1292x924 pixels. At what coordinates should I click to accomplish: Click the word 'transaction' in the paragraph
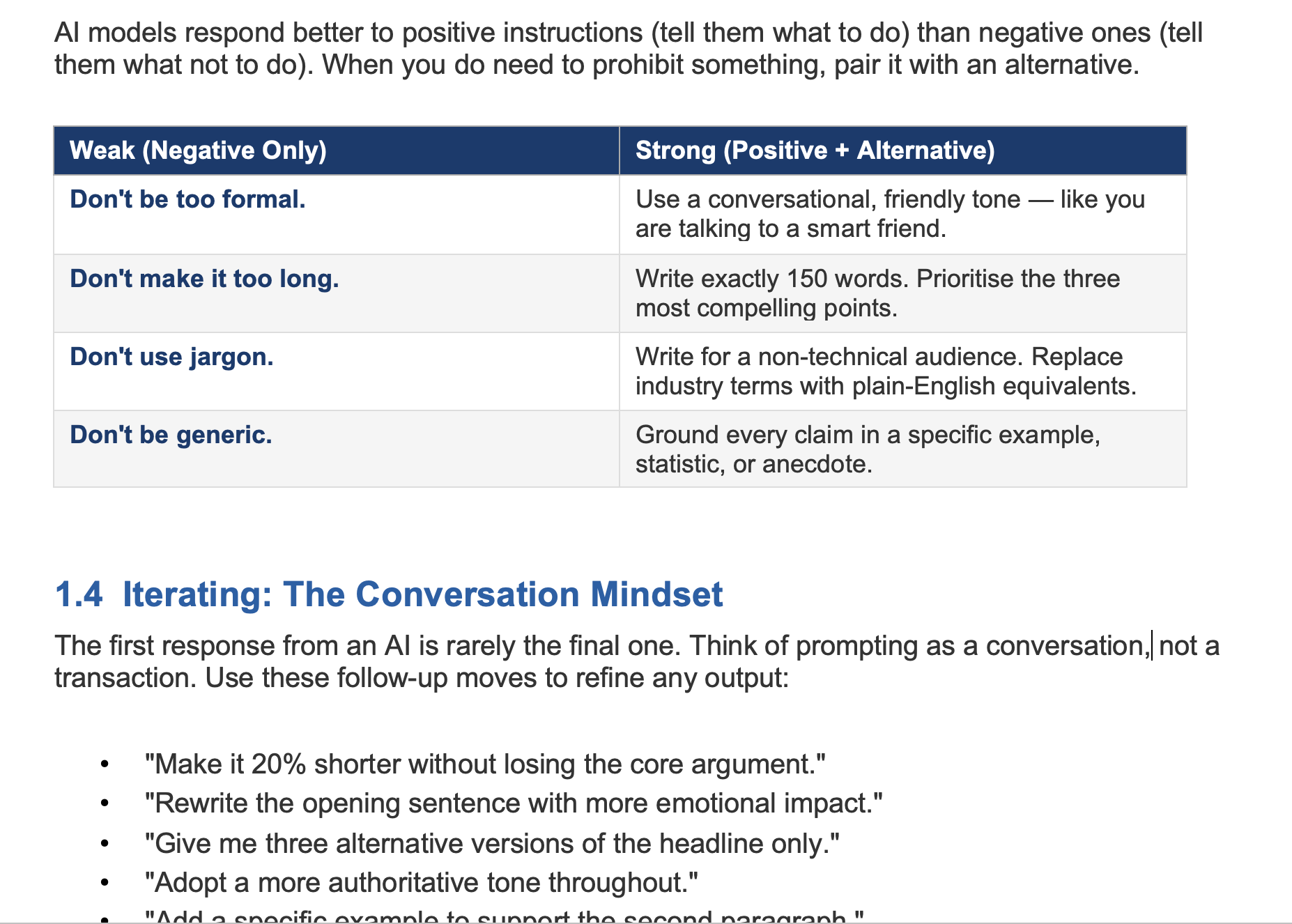point(125,678)
